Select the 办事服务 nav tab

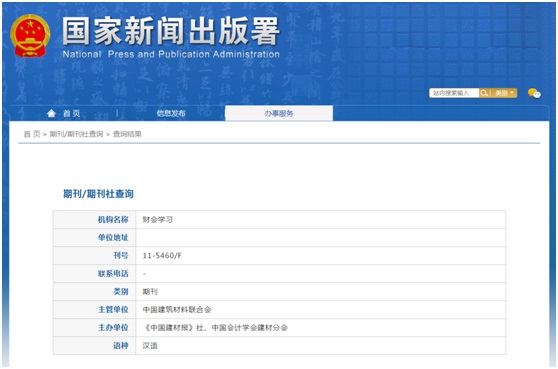pos(279,113)
